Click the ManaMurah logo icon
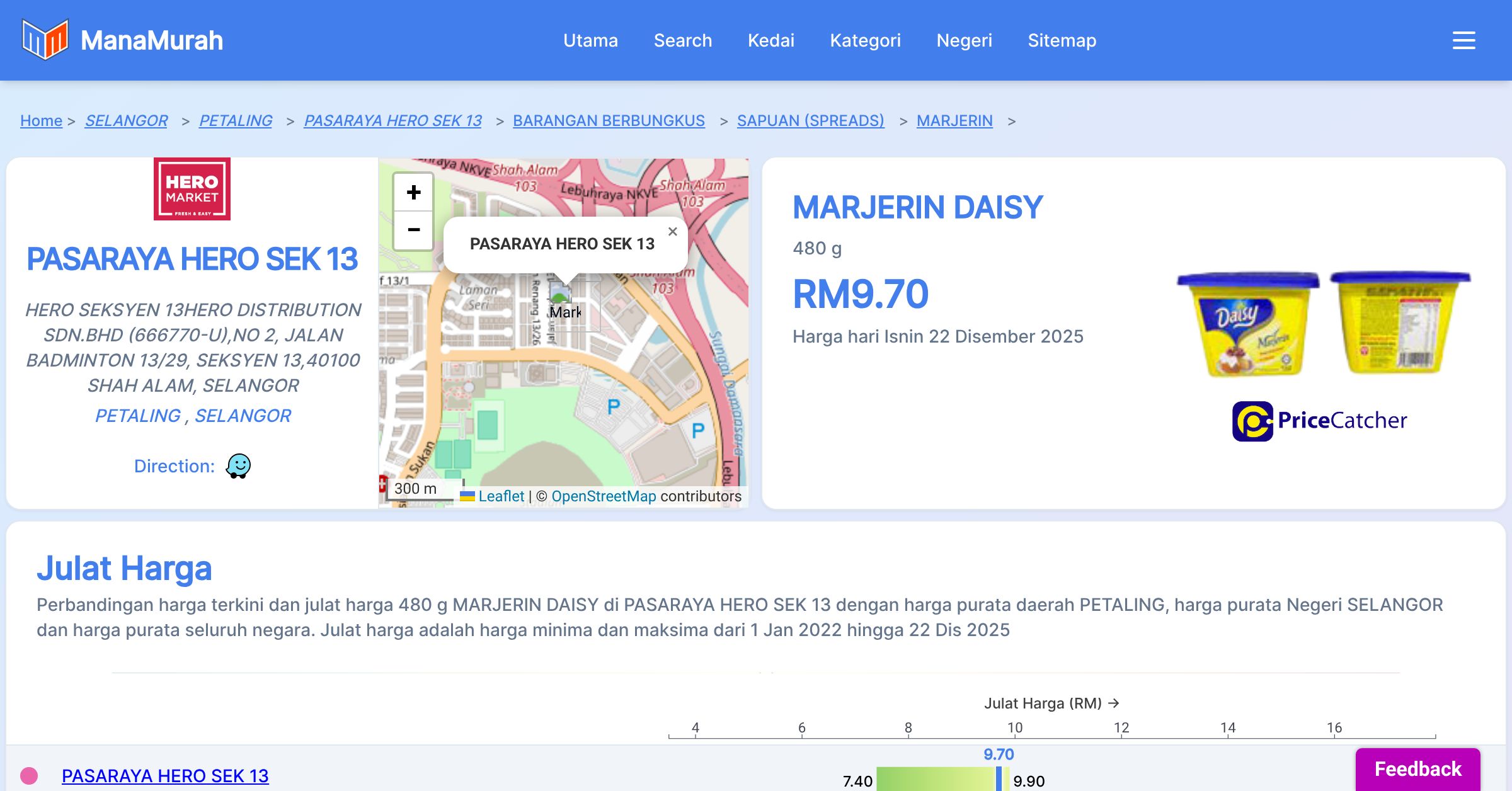Screen dimensions: 1512x791 coord(45,40)
